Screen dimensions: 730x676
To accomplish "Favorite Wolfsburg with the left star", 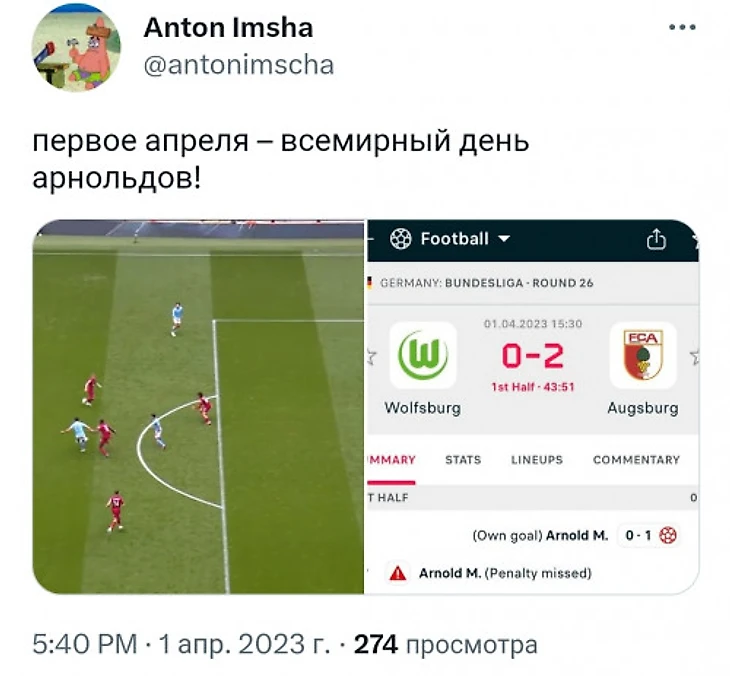I will click(x=372, y=357).
